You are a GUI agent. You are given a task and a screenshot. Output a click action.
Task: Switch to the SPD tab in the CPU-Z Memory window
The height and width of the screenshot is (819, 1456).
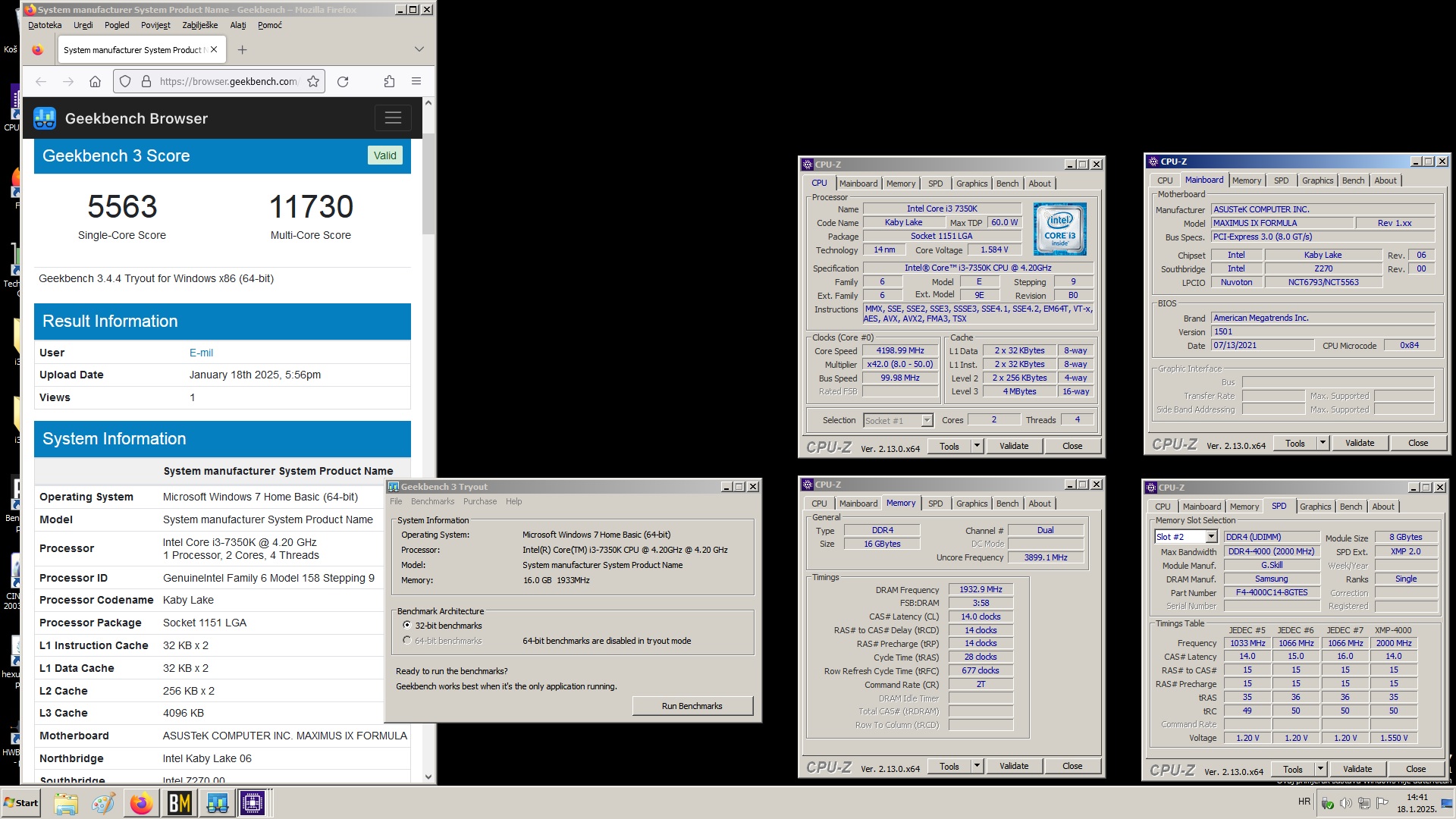pos(936,504)
